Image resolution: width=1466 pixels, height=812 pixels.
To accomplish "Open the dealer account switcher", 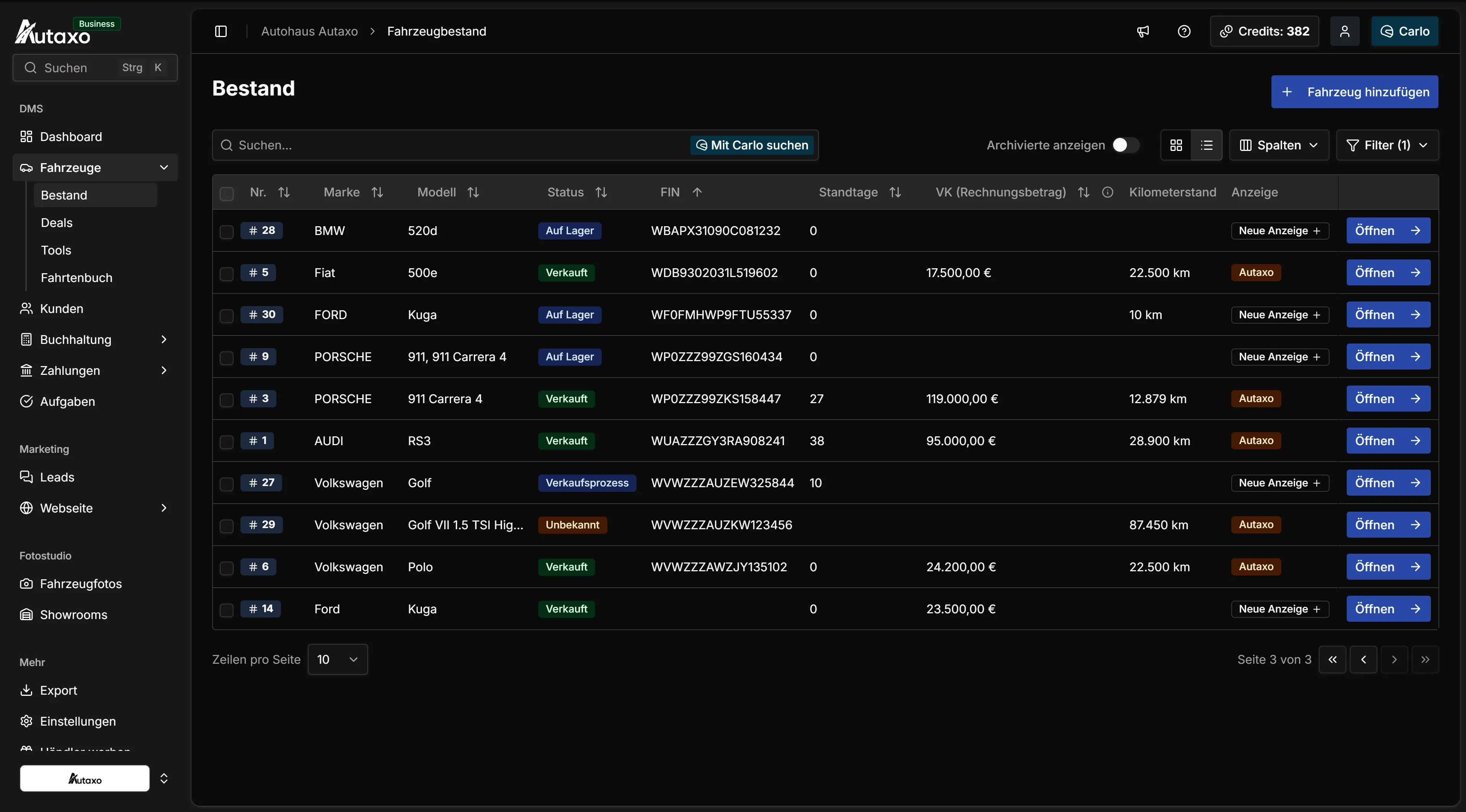I will pos(94,778).
